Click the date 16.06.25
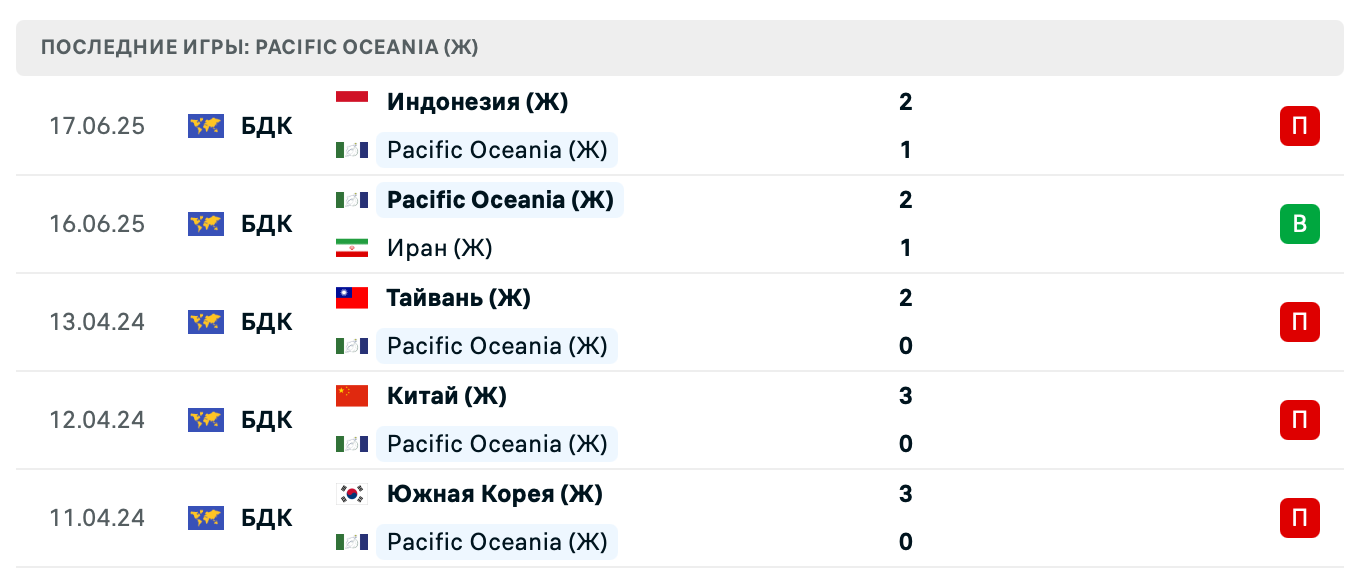This screenshot has width=1358, height=588. 97,224
